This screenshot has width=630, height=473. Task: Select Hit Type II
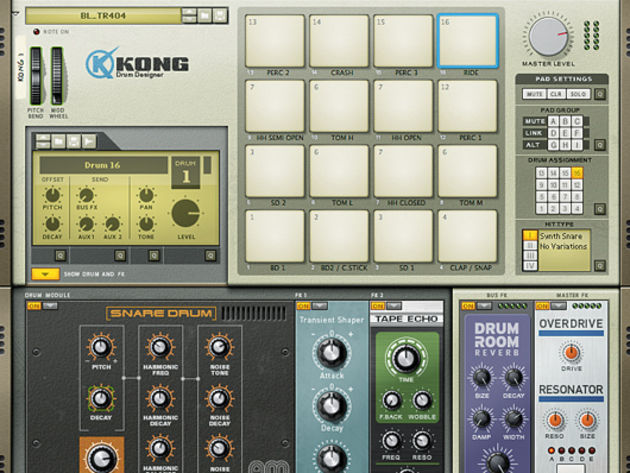(x=530, y=246)
